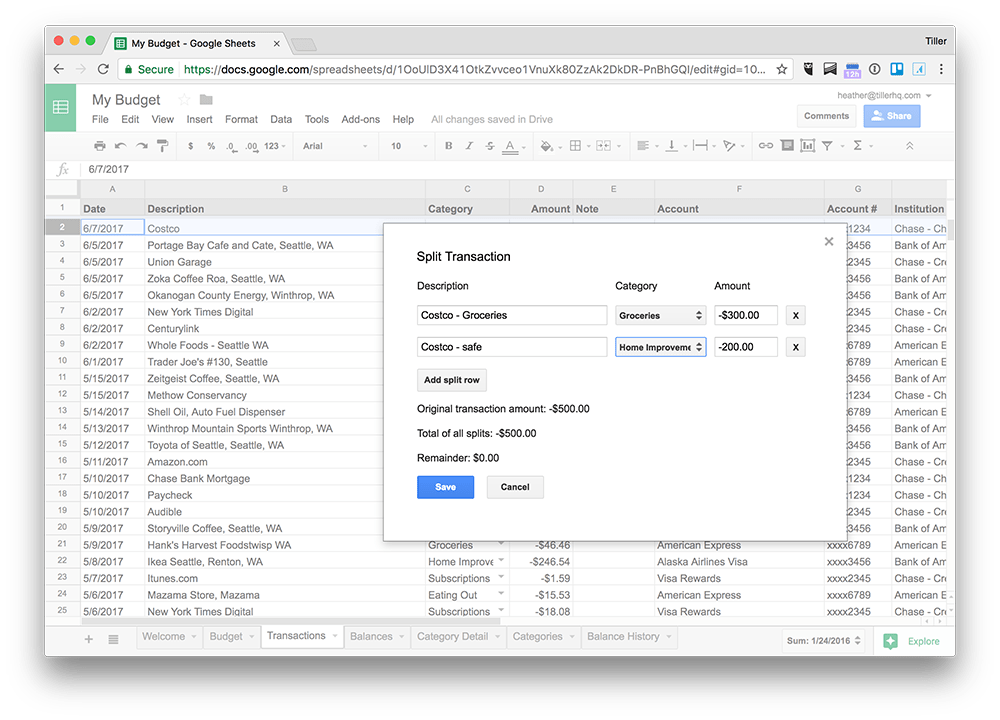Apply percent format icon
1000x720 pixels.
pyautogui.click(x=211, y=146)
